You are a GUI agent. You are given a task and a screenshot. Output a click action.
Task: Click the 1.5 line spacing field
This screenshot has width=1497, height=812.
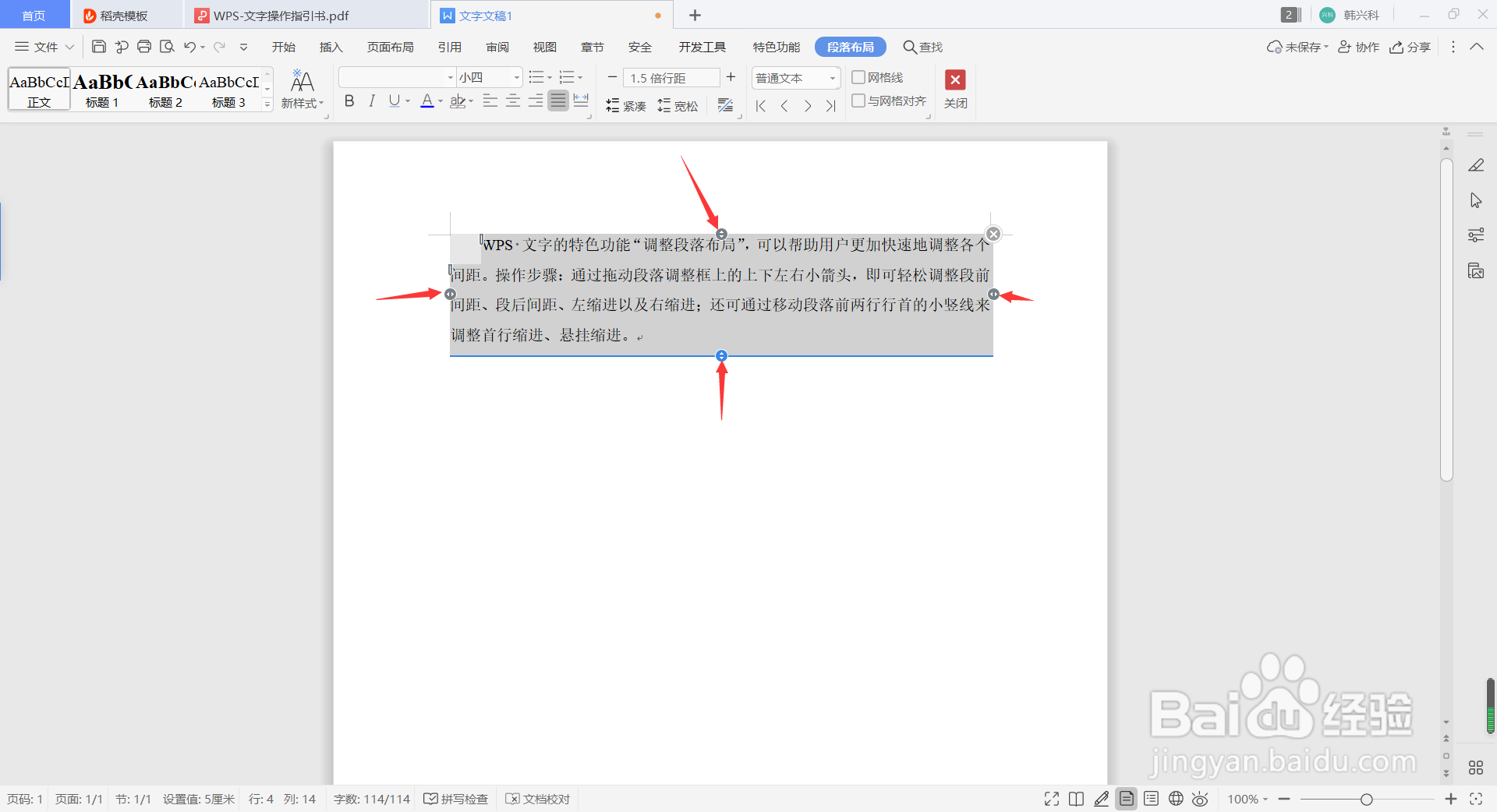click(671, 78)
